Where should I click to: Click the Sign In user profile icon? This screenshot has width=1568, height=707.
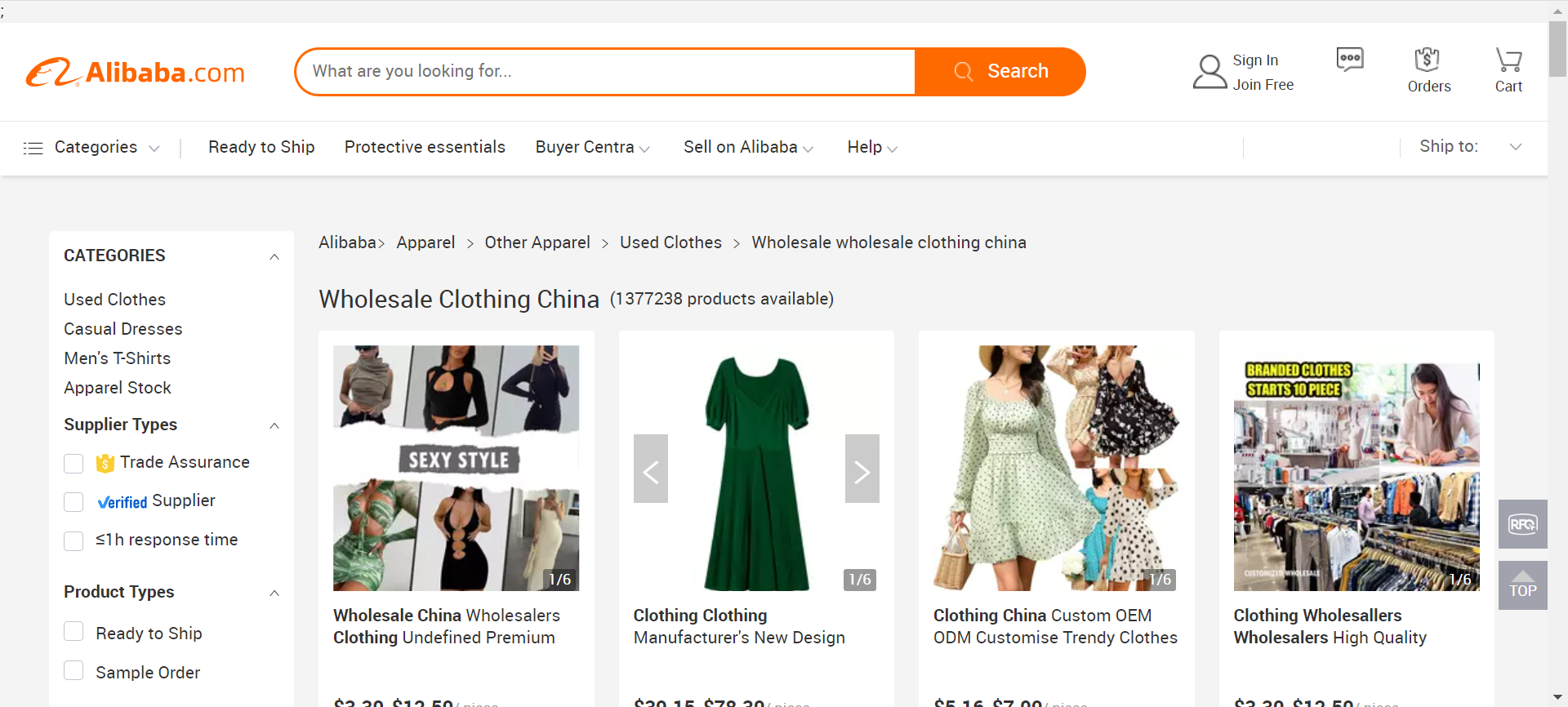click(x=1209, y=72)
